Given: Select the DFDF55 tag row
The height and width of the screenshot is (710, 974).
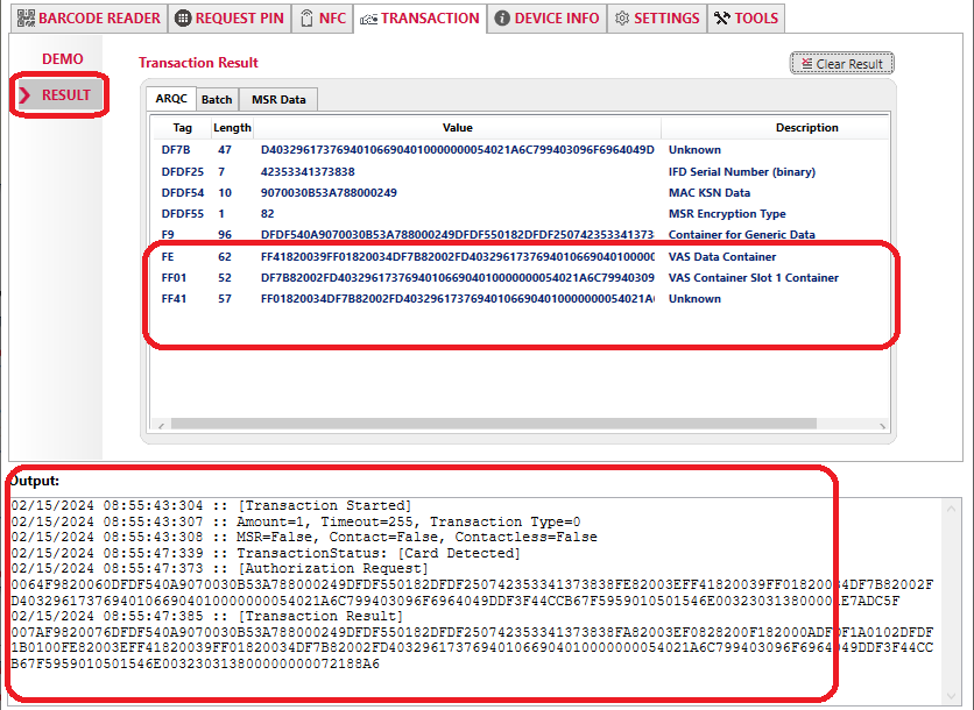Looking at the screenshot, I should pyautogui.click(x=521, y=214).
